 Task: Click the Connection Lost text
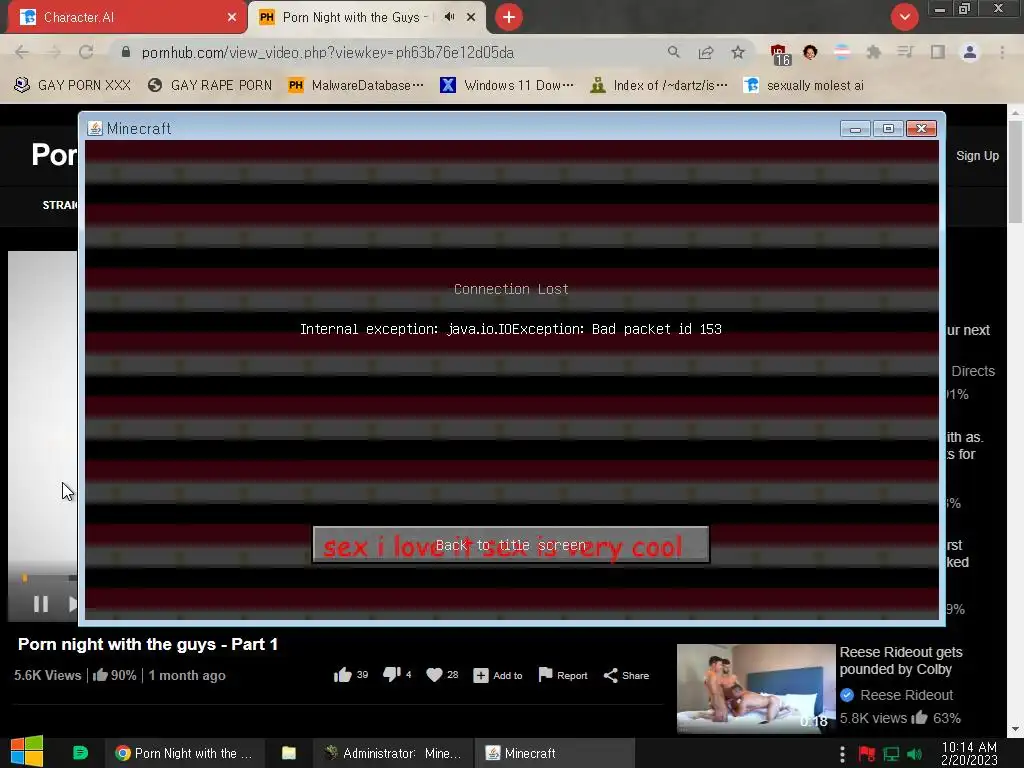(x=511, y=289)
